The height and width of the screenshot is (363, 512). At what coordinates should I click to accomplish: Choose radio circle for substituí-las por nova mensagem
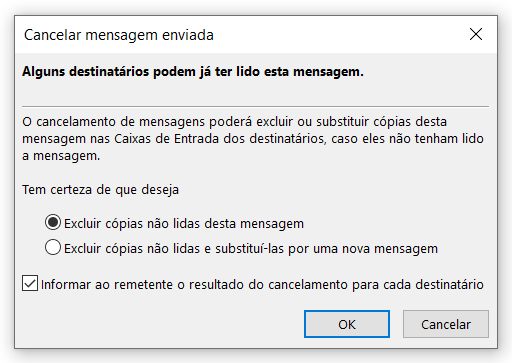click(x=53, y=248)
